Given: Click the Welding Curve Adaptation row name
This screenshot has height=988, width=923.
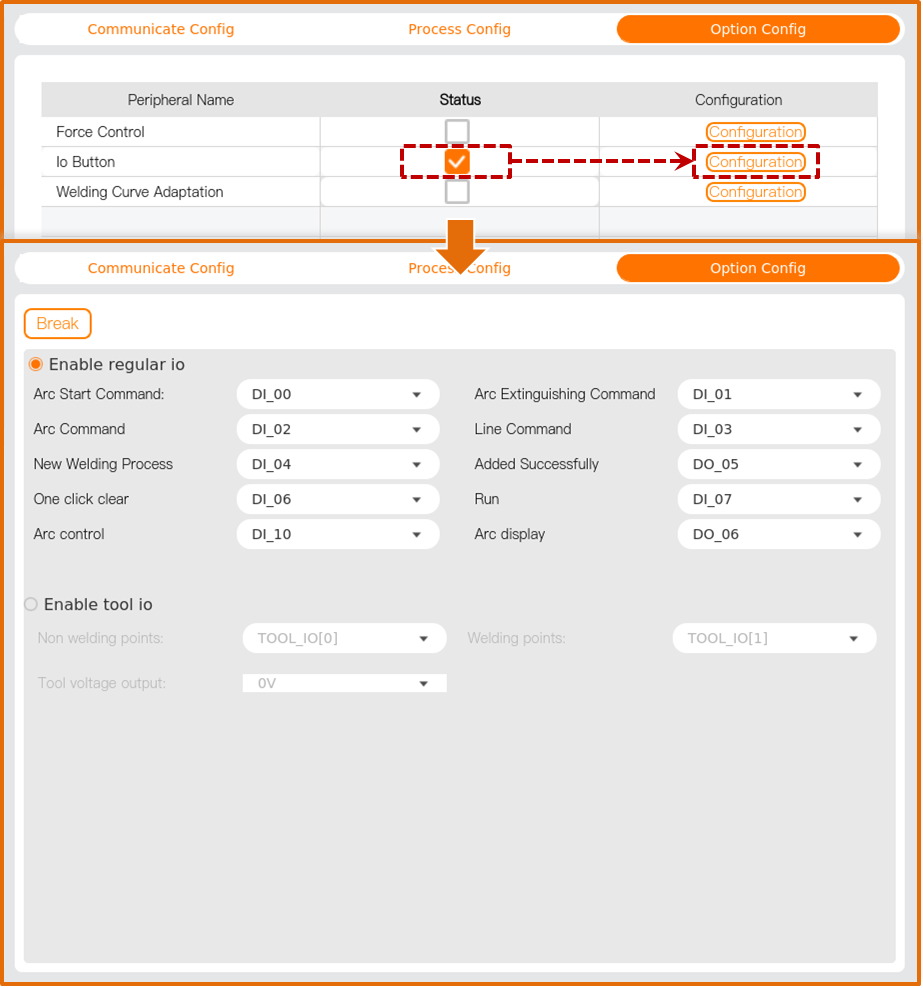Looking at the screenshot, I should pyautogui.click(x=140, y=192).
